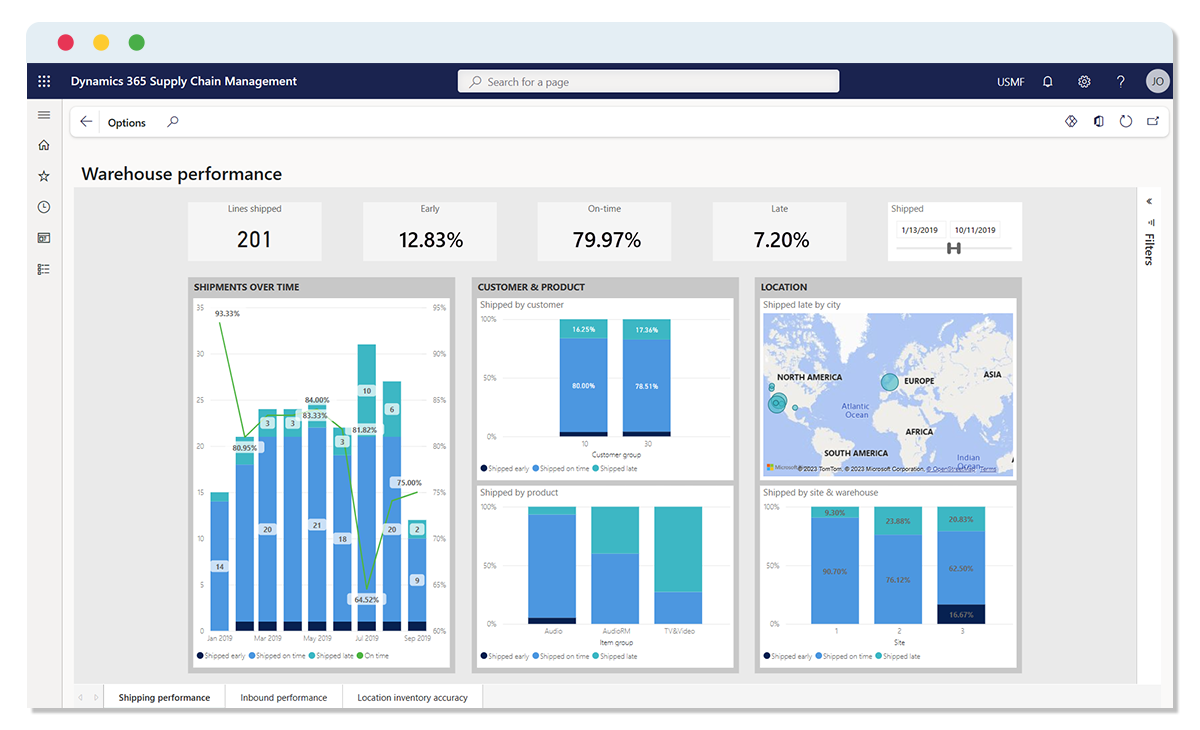Click the SOUTH AMERICA map label
The height and width of the screenshot is (730, 1200).
[x=856, y=453]
